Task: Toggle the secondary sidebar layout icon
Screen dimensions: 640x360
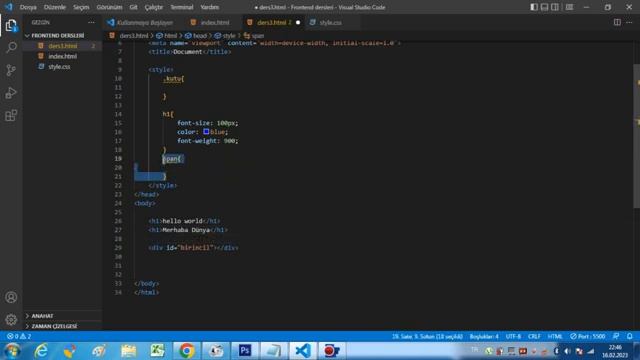Action: pos(555,7)
